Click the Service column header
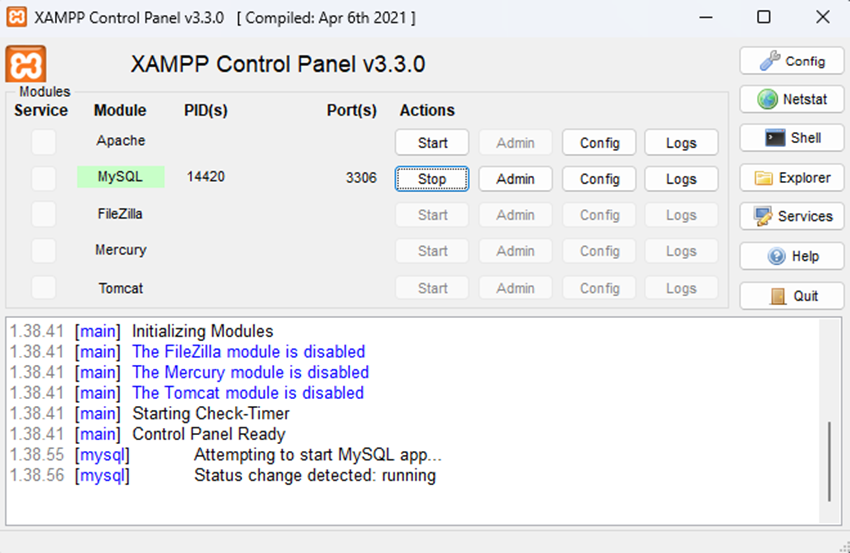850x553 pixels. (41, 111)
